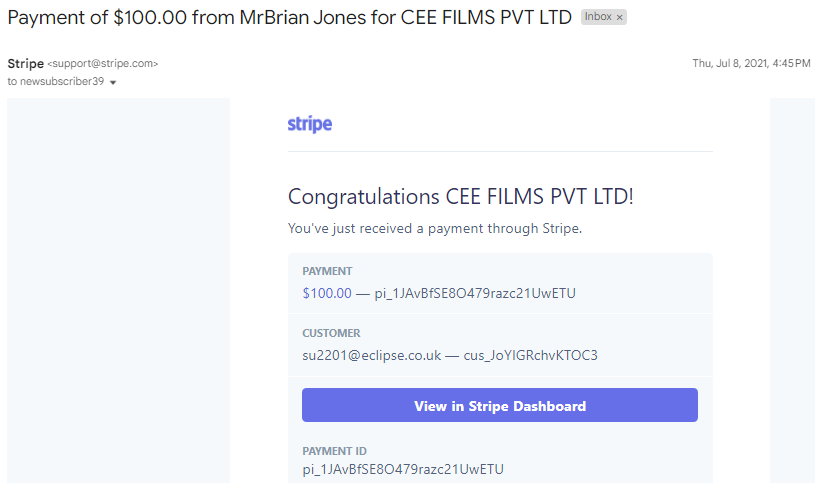815x483 pixels.
Task: Click the 'to newsubscriber39' recipient text
Action: click(56, 82)
